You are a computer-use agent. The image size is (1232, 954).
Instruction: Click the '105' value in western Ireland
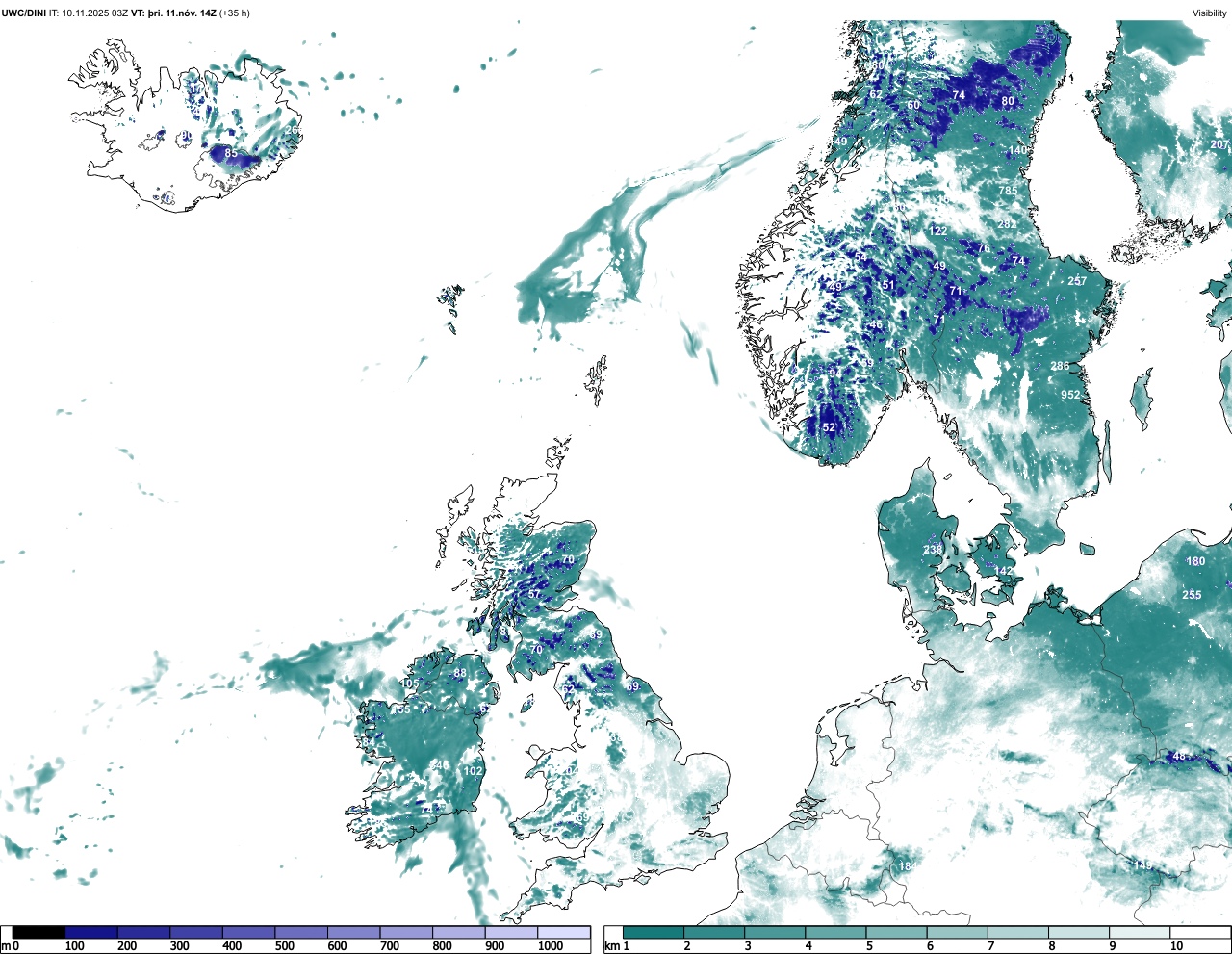pyautogui.click(x=410, y=683)
